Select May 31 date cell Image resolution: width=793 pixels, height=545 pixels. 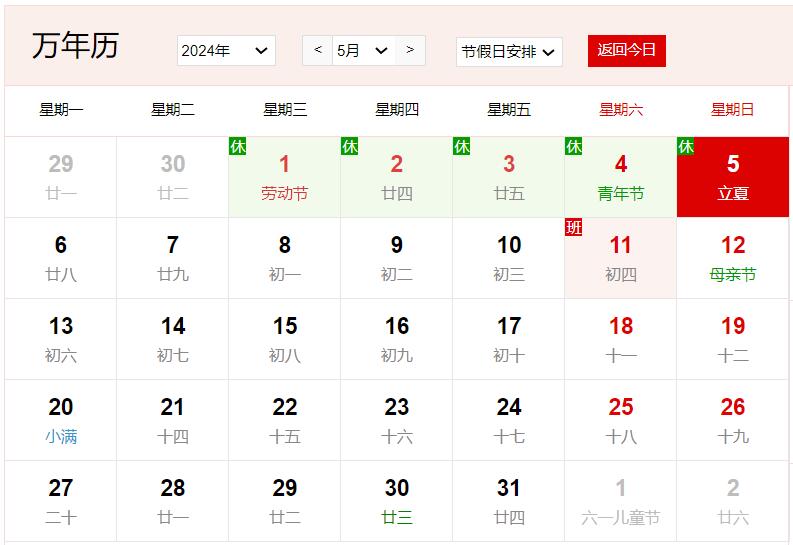point(508,501)
